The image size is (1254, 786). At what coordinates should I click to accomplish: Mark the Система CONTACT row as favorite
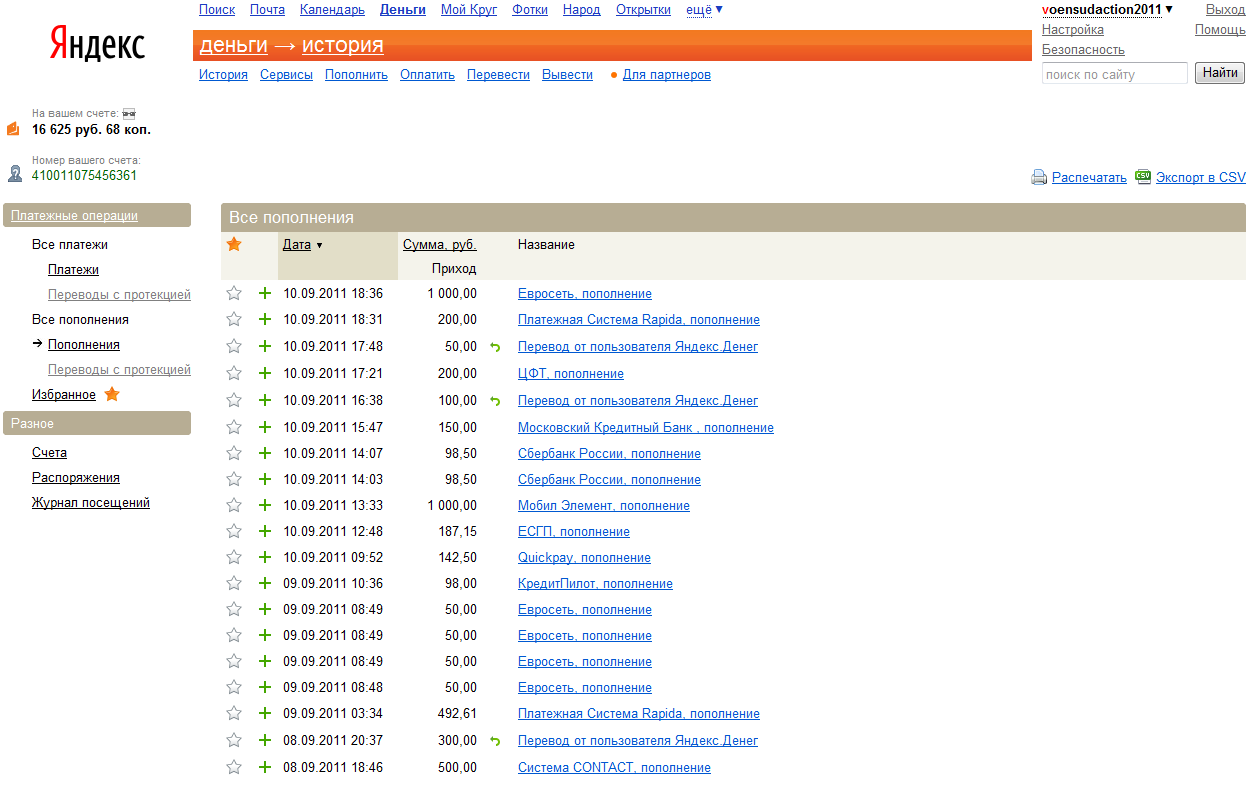234,767
